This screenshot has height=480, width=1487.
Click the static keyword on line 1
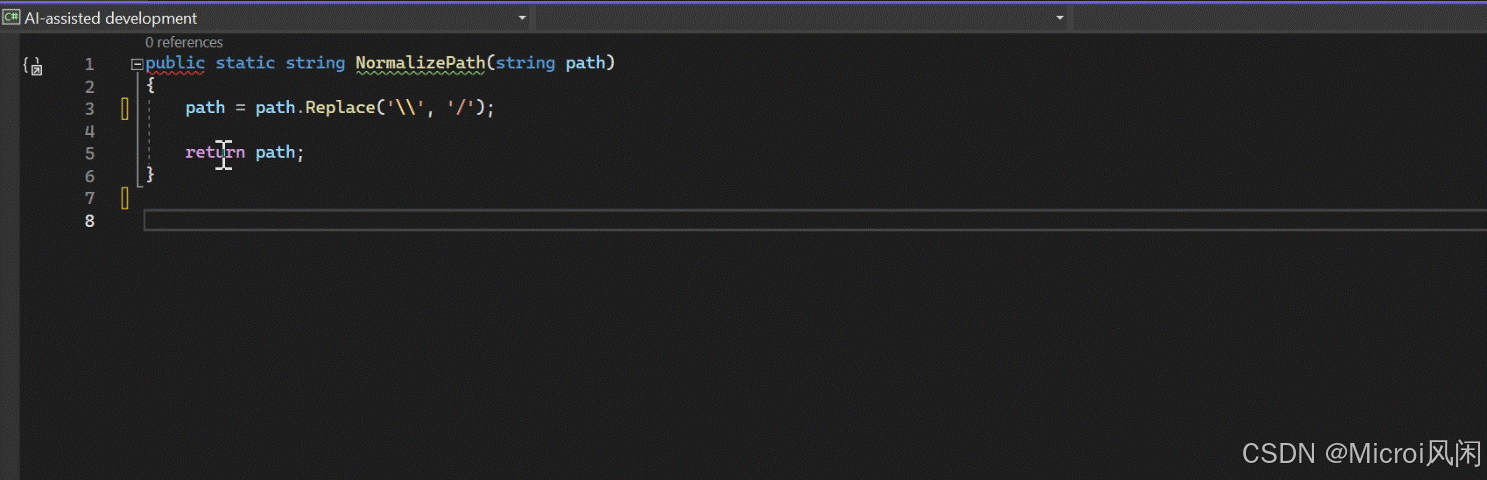(245, 63)
